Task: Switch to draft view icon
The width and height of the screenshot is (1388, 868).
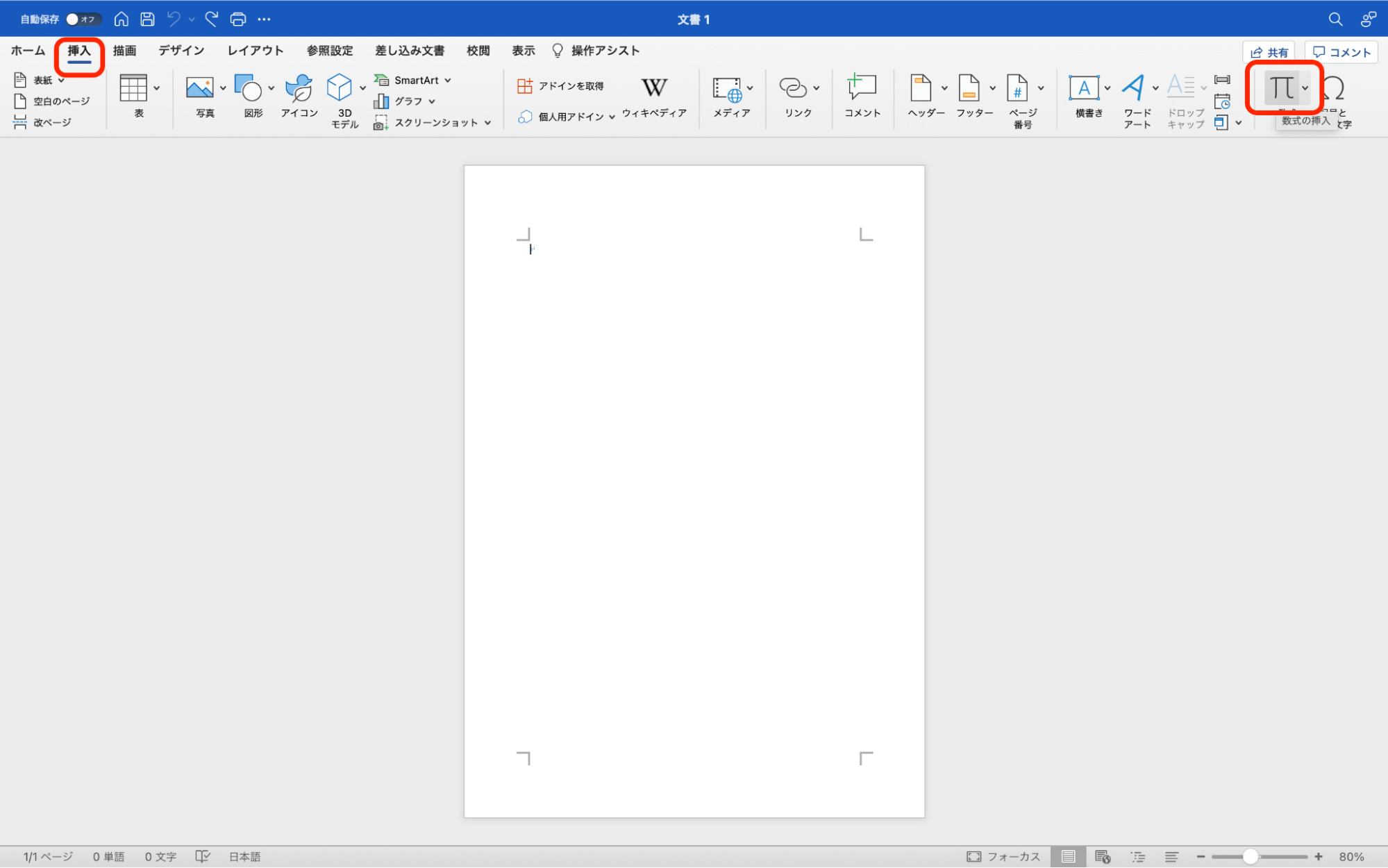Action: point(1171,857)
